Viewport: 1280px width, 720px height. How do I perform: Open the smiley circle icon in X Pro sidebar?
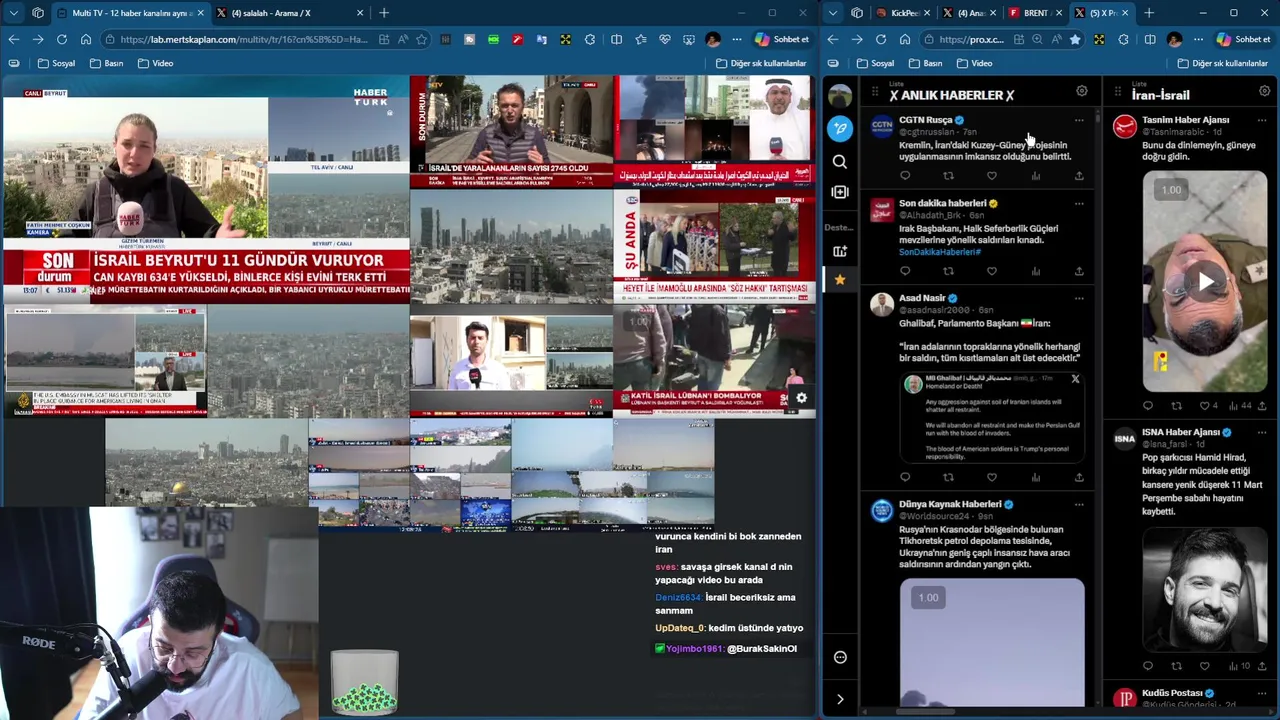[x=840, y=657]
